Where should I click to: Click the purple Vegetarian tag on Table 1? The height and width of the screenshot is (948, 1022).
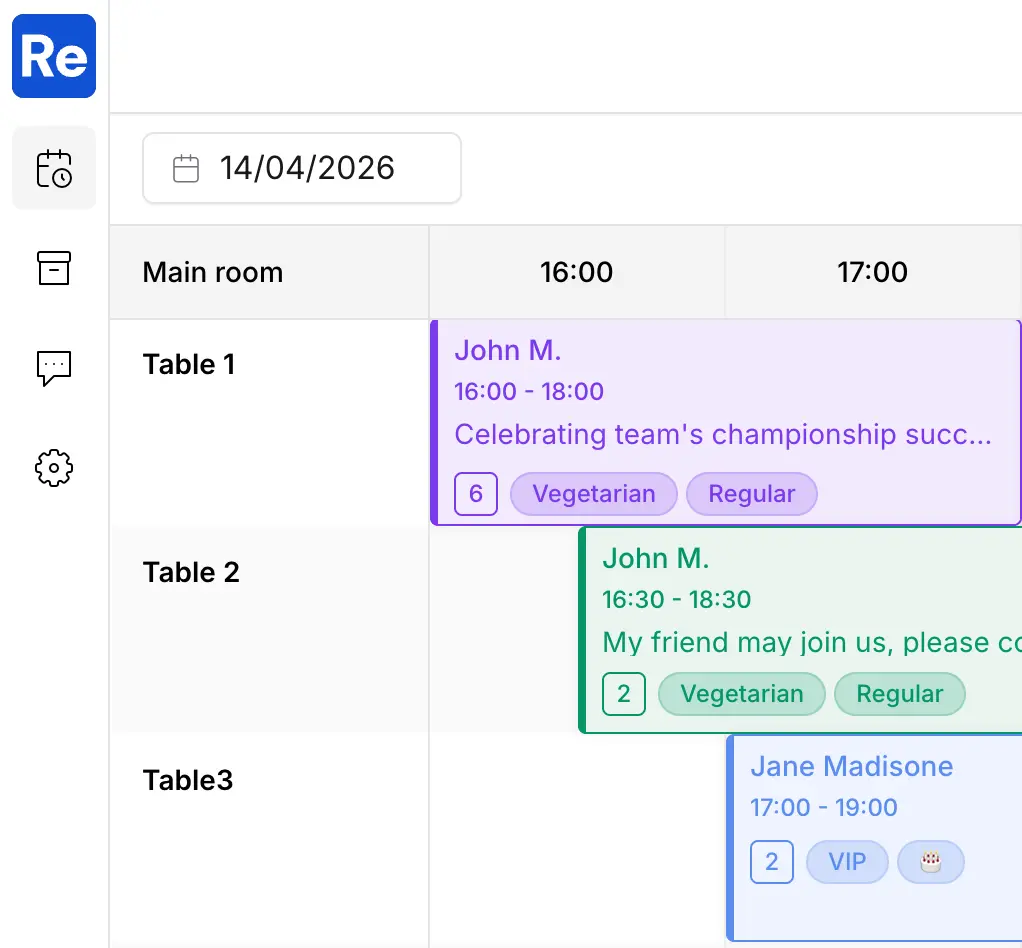[x=594, y=494]
